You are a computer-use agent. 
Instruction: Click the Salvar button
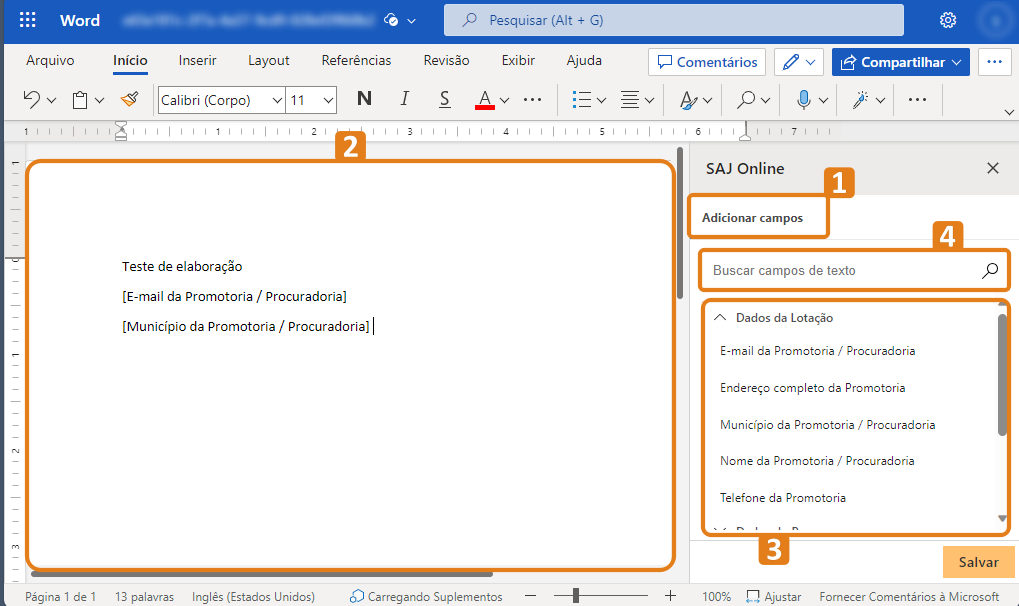click(x=977, y=562)
